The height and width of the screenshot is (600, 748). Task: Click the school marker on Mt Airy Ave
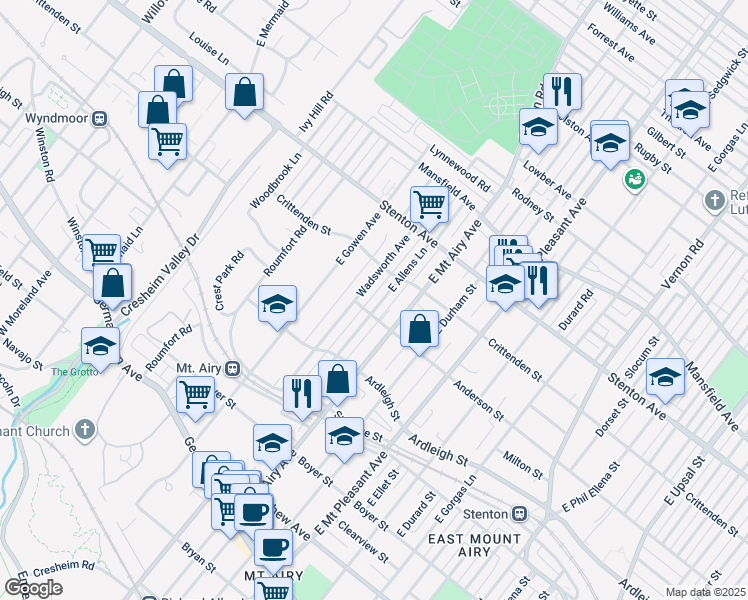tap(272, 446)
